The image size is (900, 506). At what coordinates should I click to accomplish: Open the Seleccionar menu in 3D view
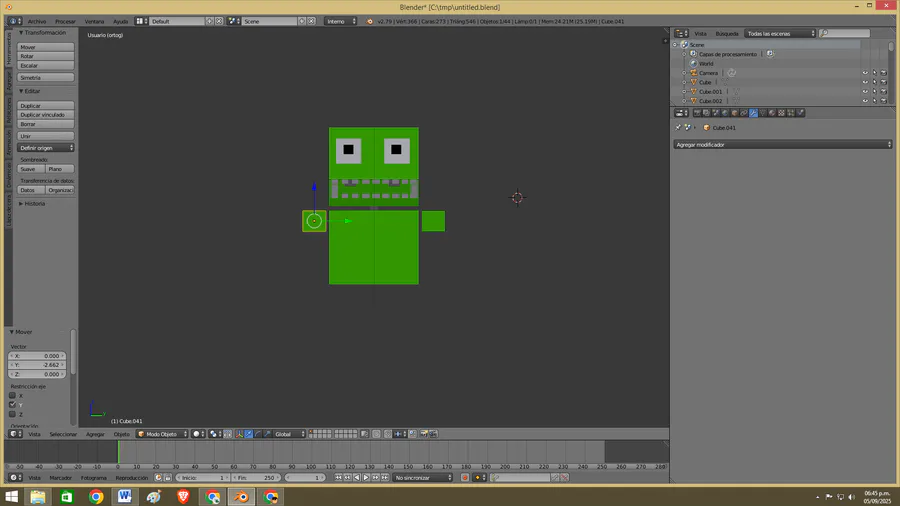tap(63, 434)
